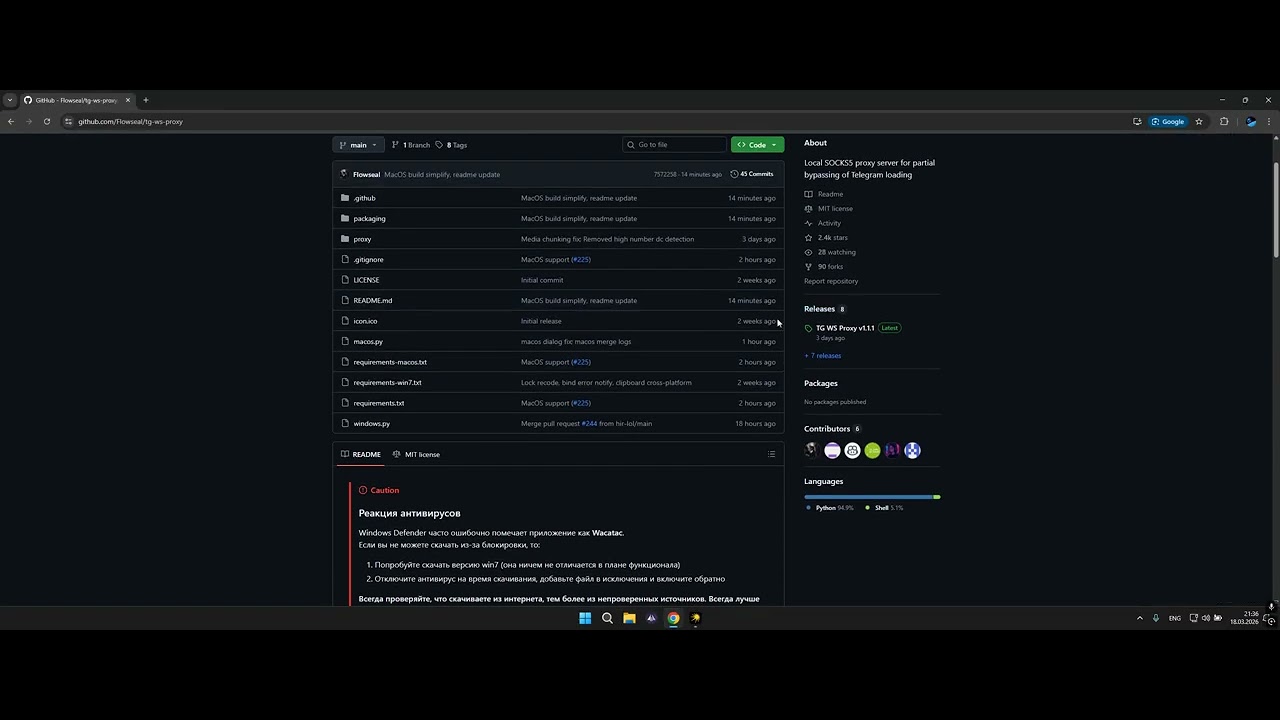Open the proxy folder
The width and height of the screenshot is (1280, 720).
[x=362, y=239]
